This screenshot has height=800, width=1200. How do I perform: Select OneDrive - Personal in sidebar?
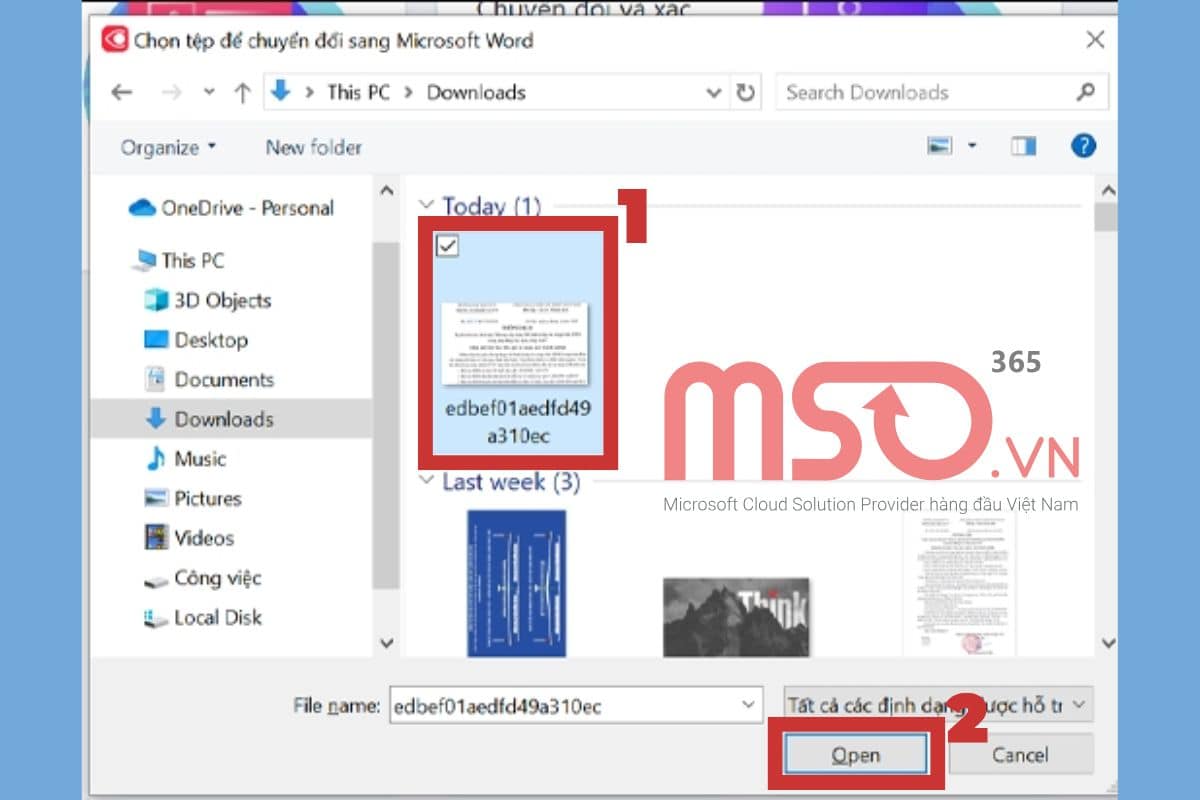pos(231,208)
